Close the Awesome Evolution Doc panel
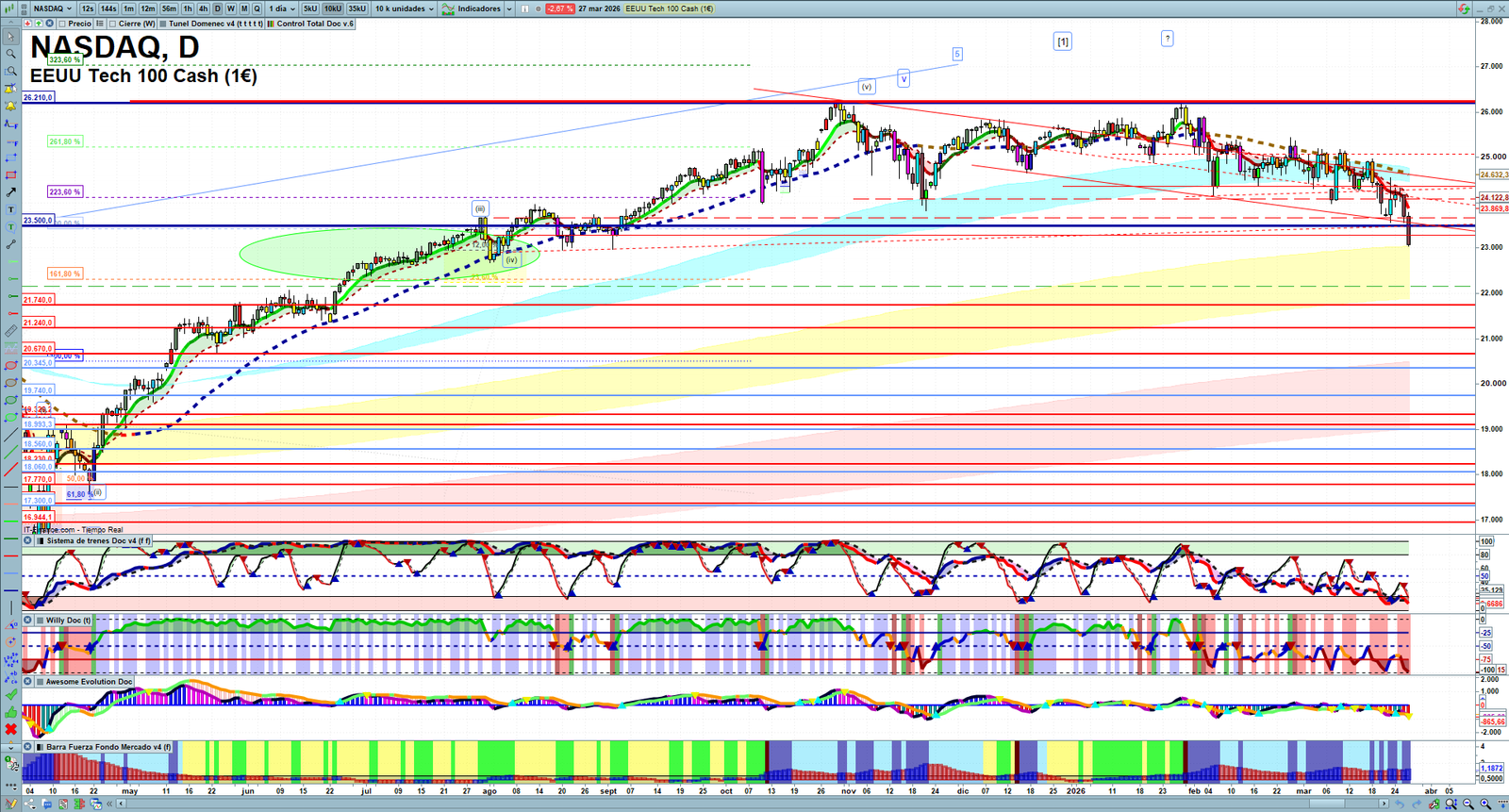Image resolution: width=1509 pixels, height=812 pixels. [x=27, y=681]
